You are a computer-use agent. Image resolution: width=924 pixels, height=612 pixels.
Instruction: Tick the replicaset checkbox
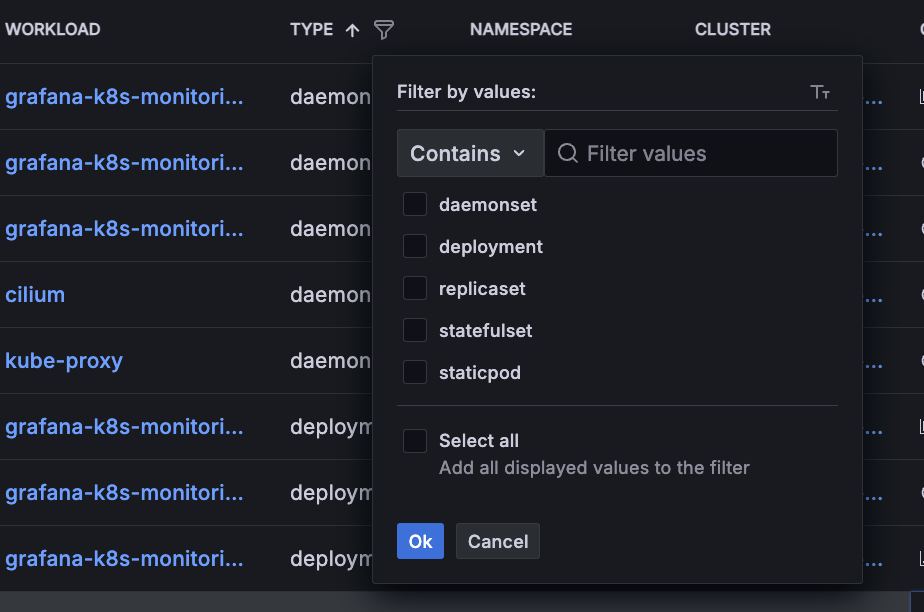[x=415, y=288]
